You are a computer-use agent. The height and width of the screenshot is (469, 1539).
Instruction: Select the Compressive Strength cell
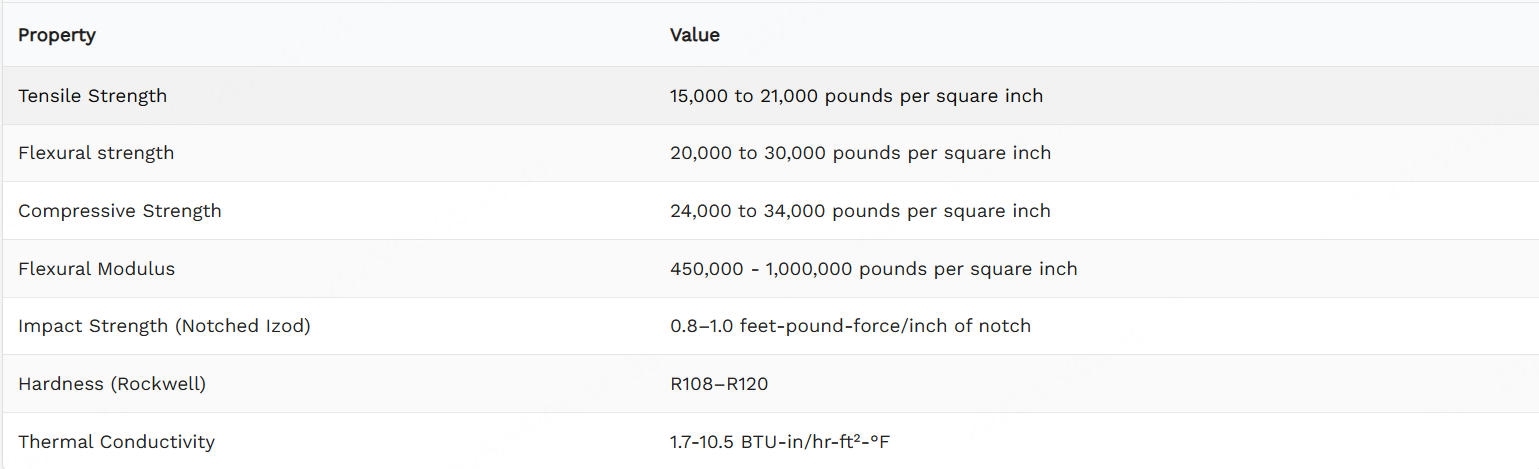click(120, 211)
